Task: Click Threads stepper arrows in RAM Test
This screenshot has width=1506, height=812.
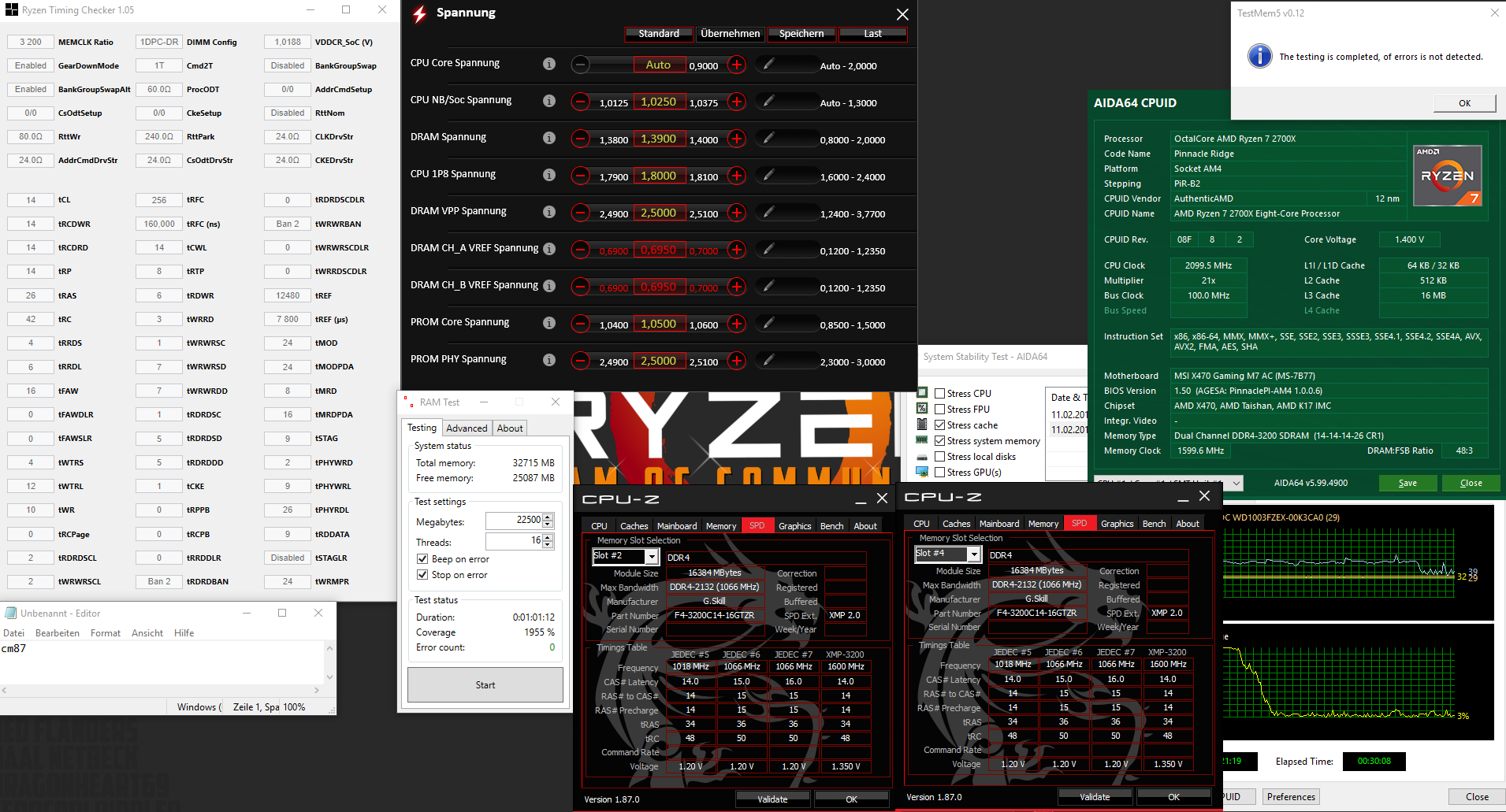Action: [548, 541]
